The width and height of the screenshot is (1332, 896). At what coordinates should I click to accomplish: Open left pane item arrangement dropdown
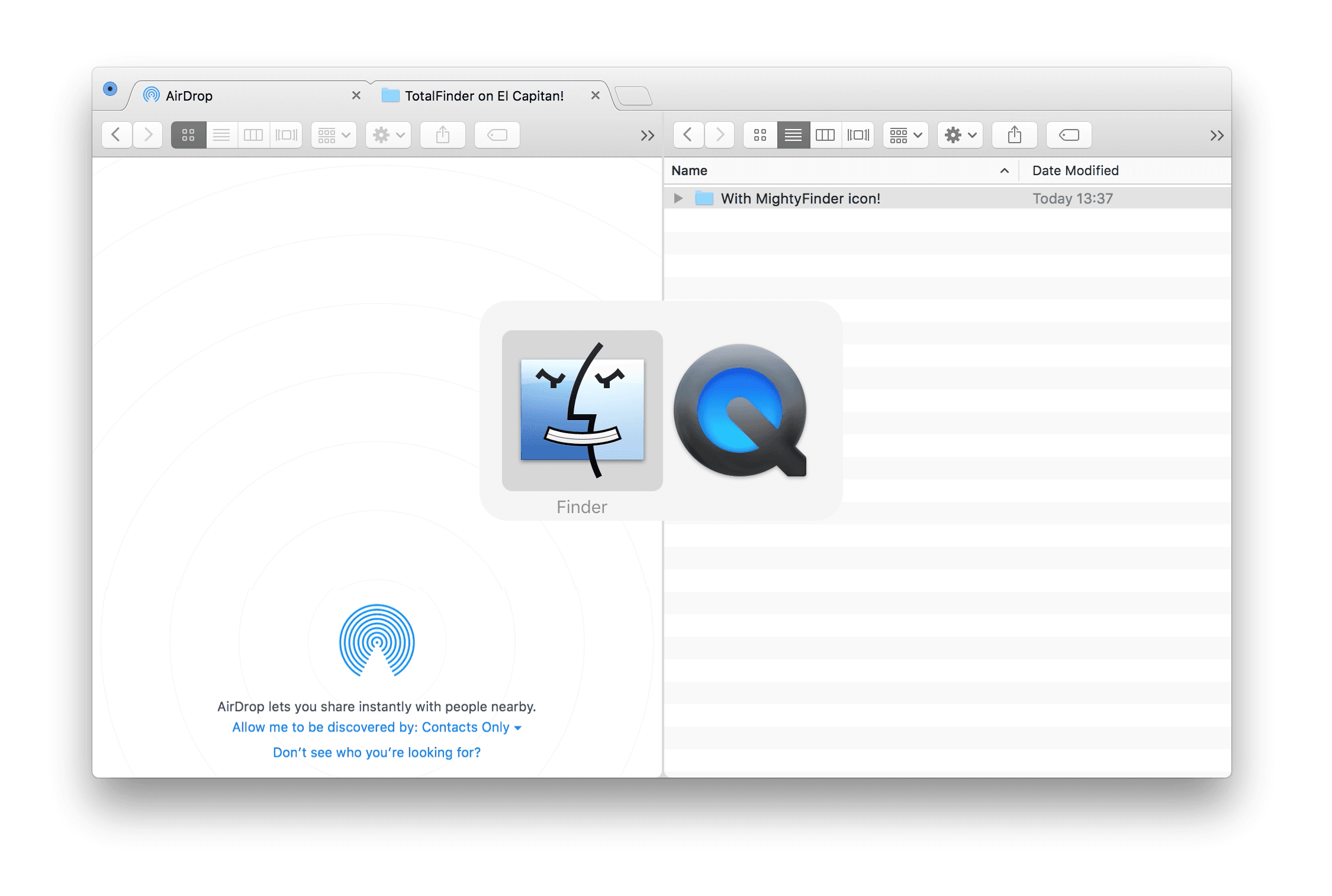(x=334, y=135)
